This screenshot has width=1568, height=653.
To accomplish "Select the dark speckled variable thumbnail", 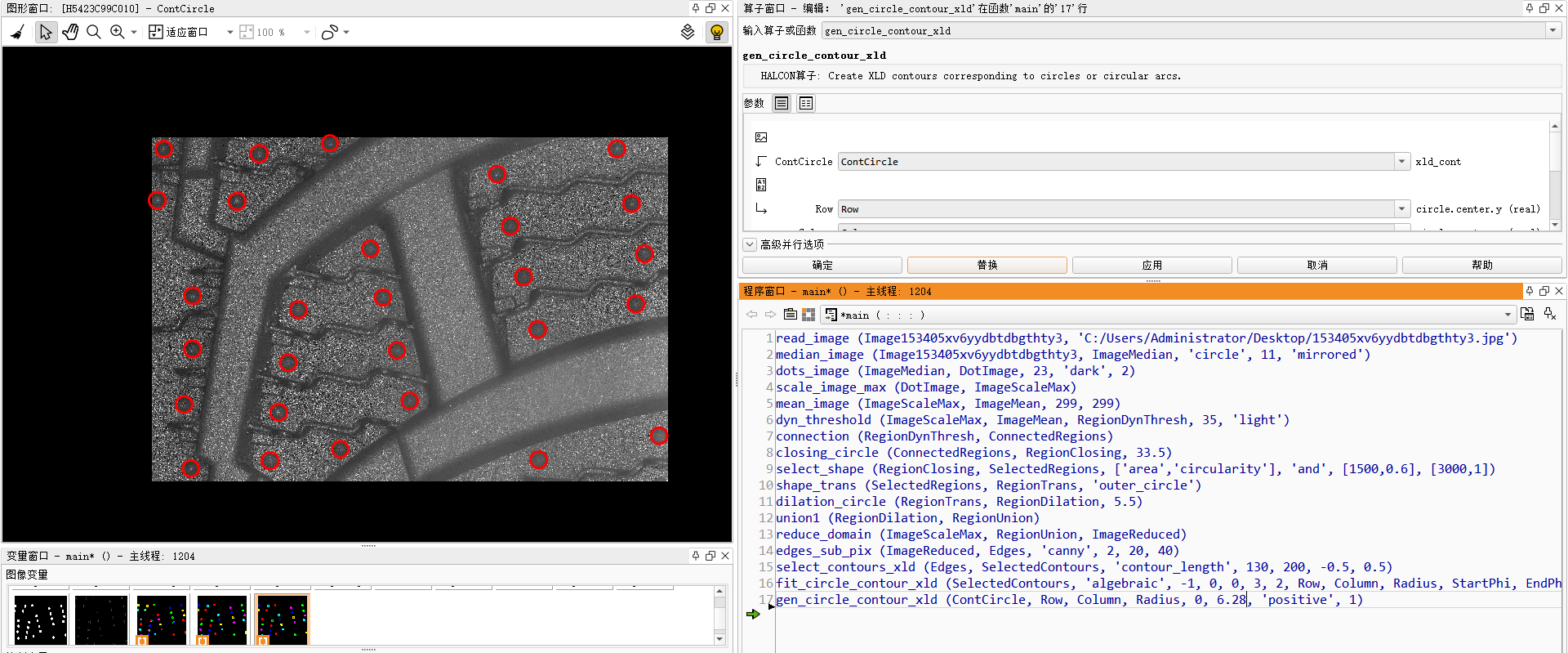I will pos(101,619).
